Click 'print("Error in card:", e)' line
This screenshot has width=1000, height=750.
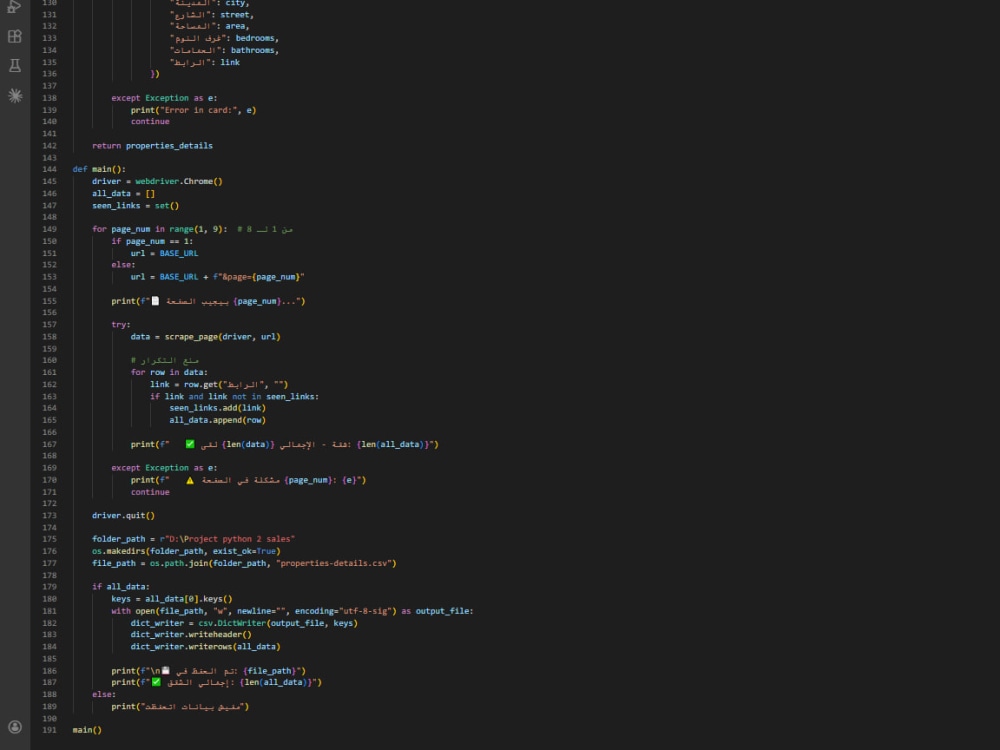[x=193, y=110]
